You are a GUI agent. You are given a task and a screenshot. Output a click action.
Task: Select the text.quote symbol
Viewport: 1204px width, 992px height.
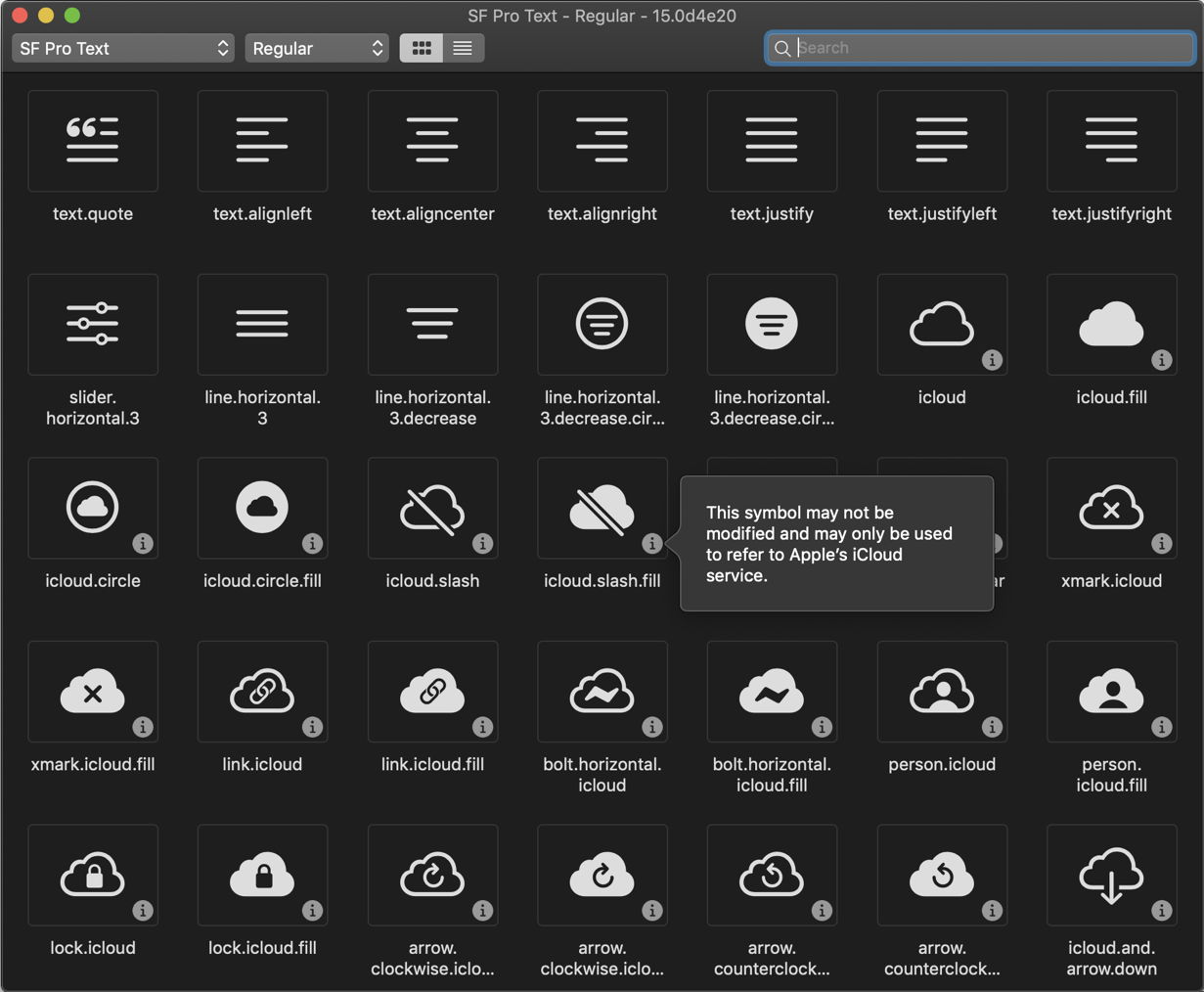pos(93,141)
